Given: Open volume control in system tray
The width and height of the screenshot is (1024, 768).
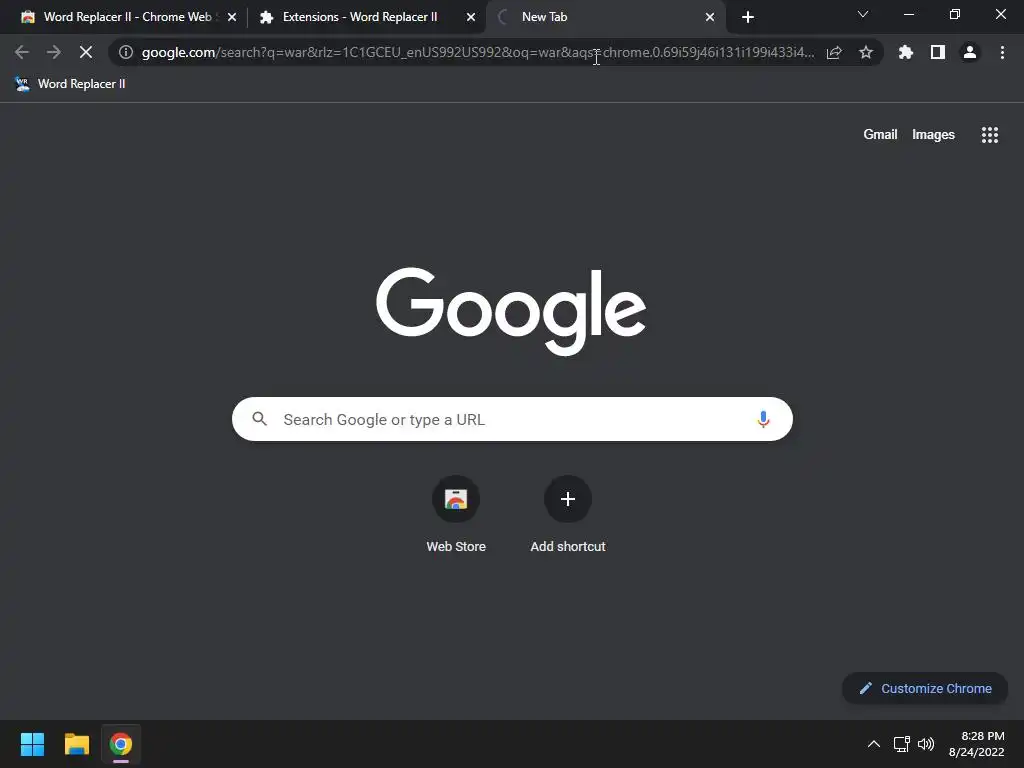Looking at the screenshot, I should (x=926, y=744).
